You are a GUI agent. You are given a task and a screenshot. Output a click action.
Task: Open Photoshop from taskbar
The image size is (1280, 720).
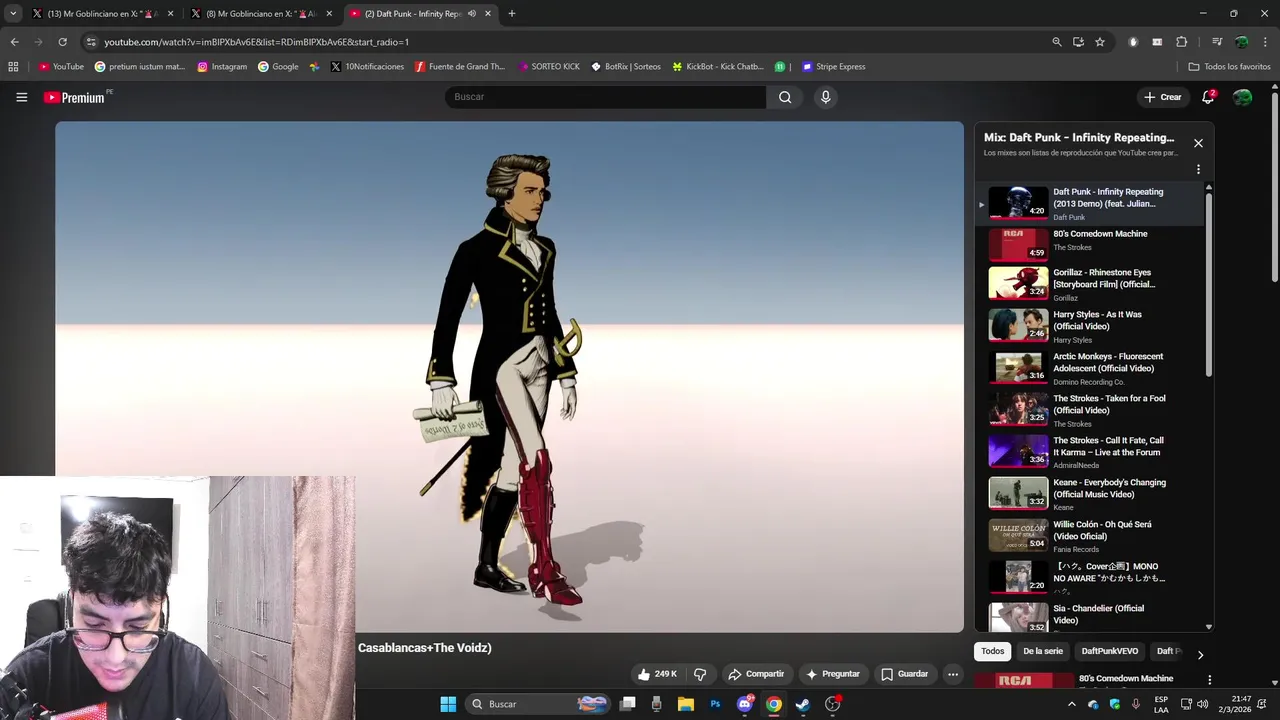[x=715, y=704]
